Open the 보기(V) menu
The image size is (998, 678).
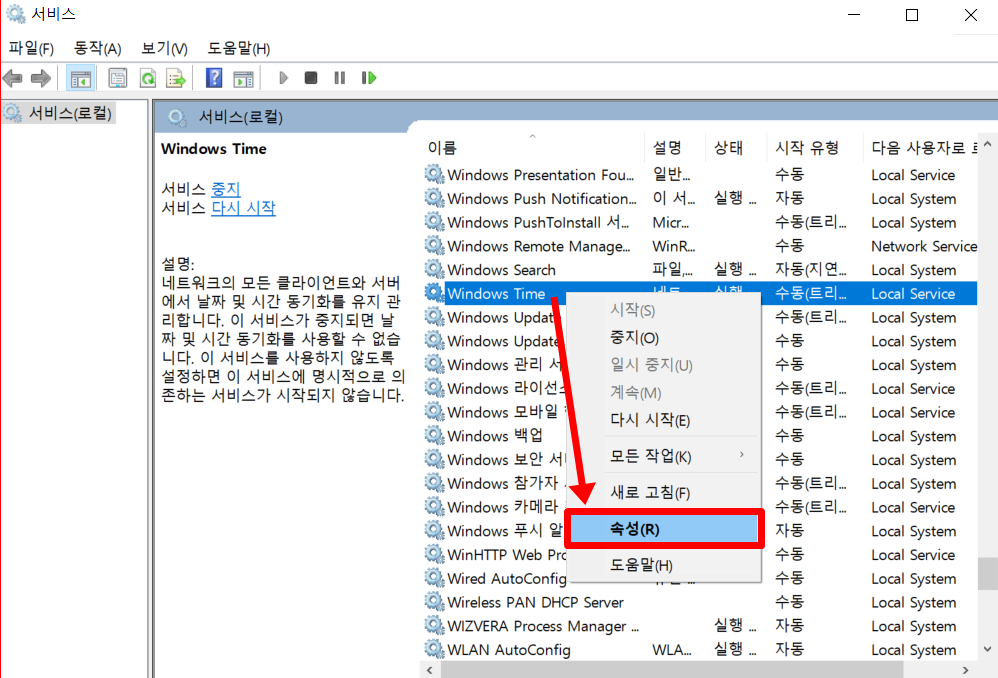coord(164,48)
